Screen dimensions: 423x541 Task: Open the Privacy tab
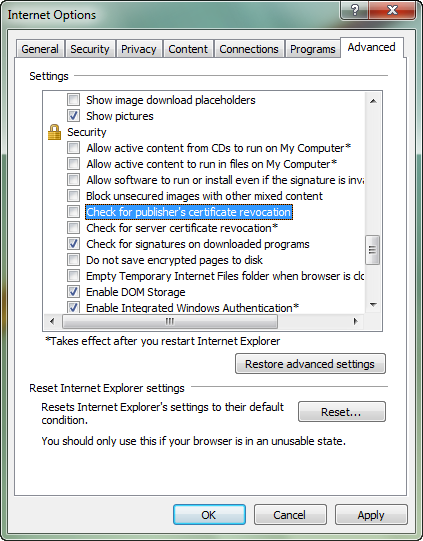[x=139, y=49]
